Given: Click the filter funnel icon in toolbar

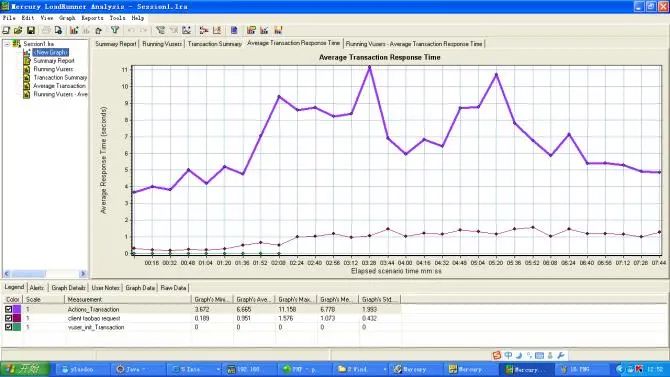Looking at the screenshot, I should click(x=115, y=30).
